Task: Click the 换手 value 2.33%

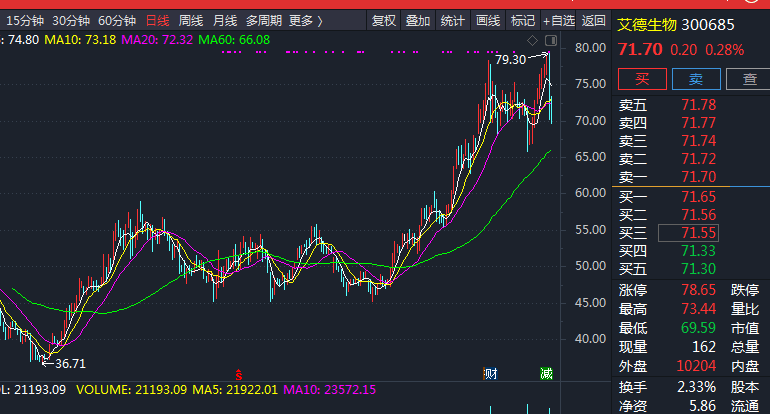Action: click(697, 387)
